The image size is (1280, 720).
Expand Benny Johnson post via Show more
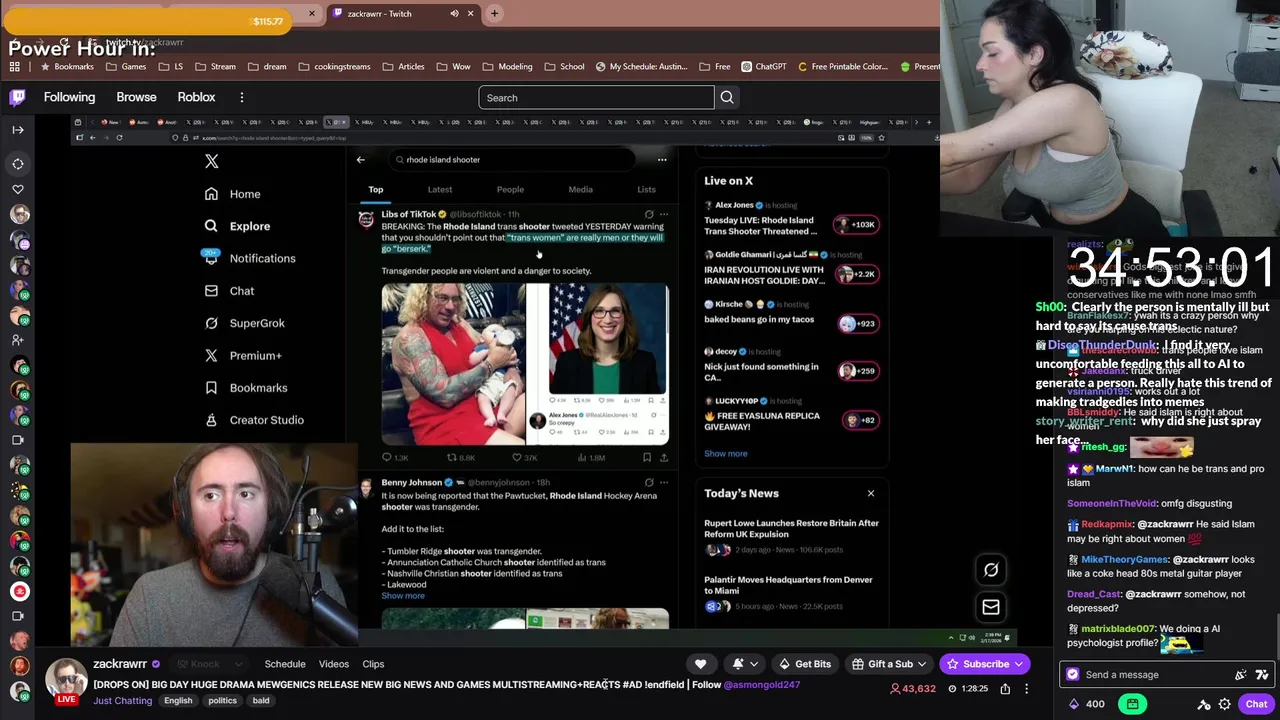[x=403, y=596]
